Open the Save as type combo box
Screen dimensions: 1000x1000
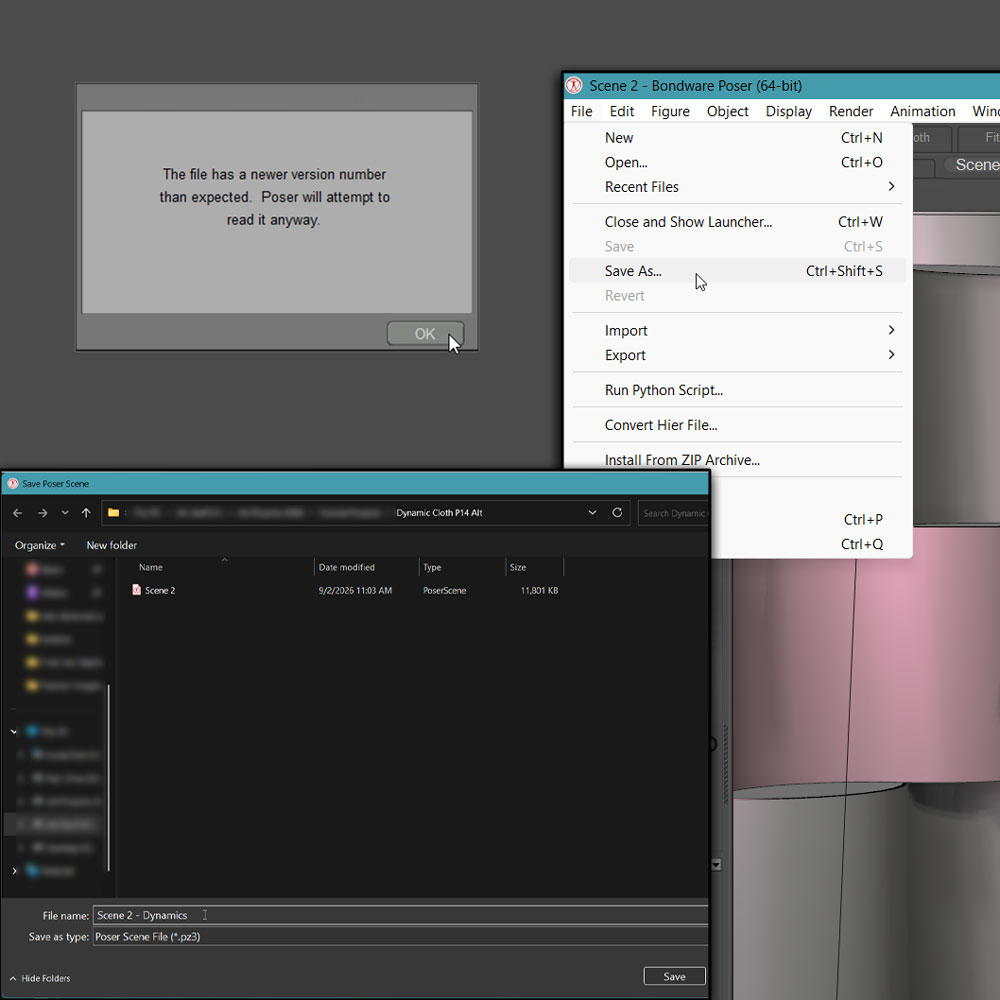click(401, 936)
